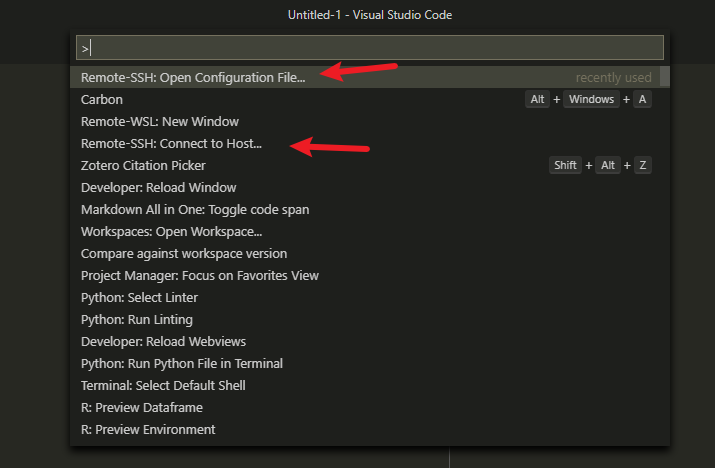Choose Remote-WSL: New Window
Viewport: 715px width, 468px height.
click(369, 121)
